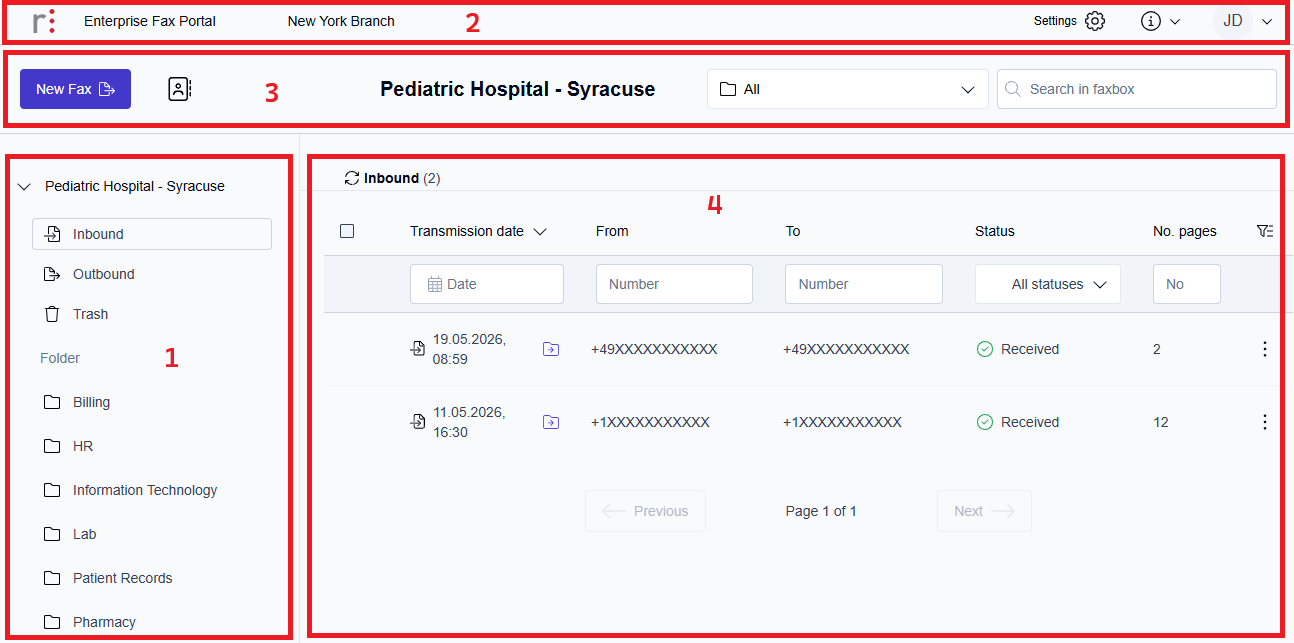This screenshot has height=643, width=1294.
Task: Sort by Transmission date column
Action: (x=478, y=231)
